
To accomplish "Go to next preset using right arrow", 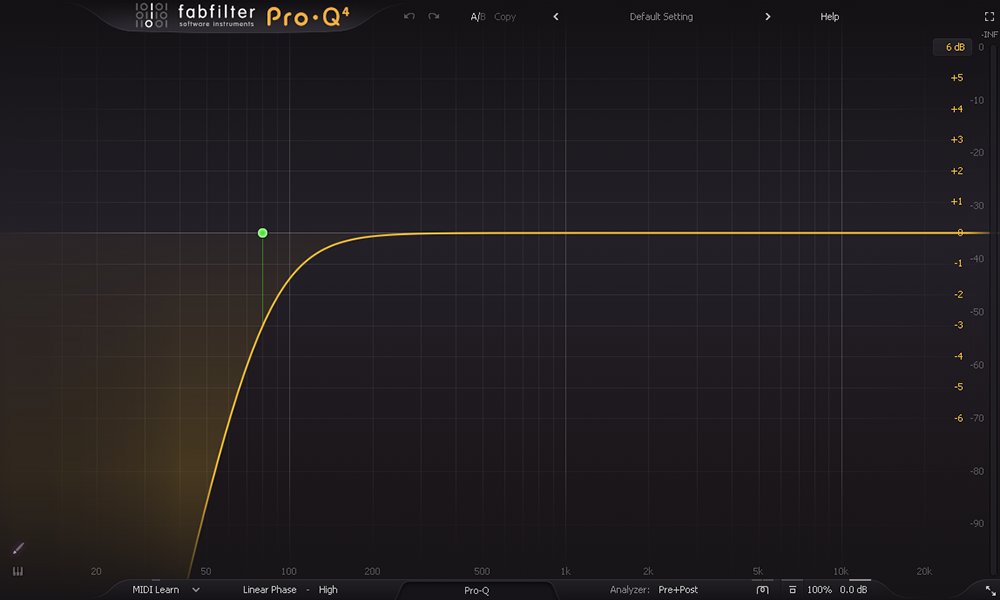I will pos(768,17).
